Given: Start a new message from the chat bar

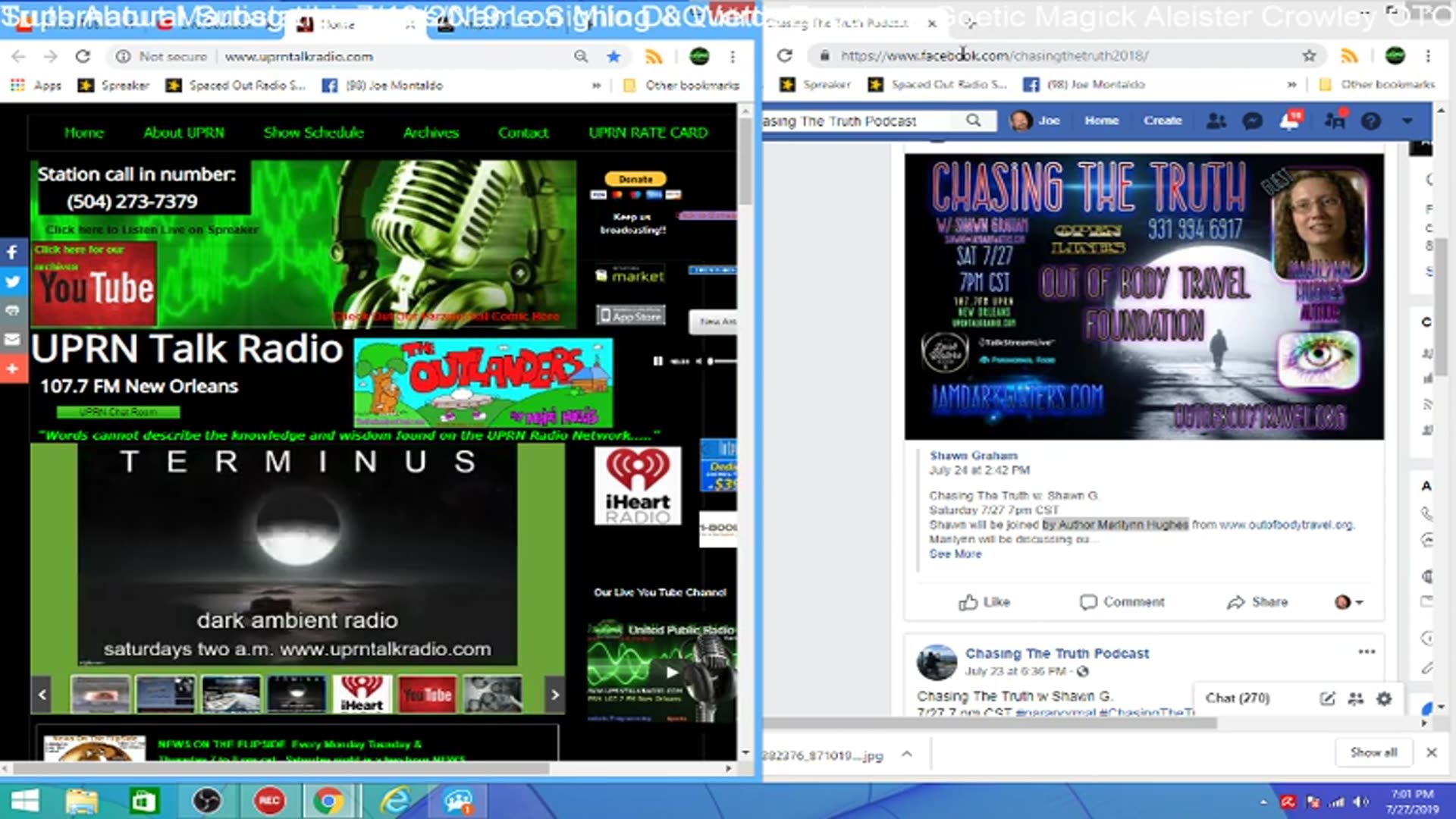Looking at the screenshot, I should click(x=1327, y=698).
